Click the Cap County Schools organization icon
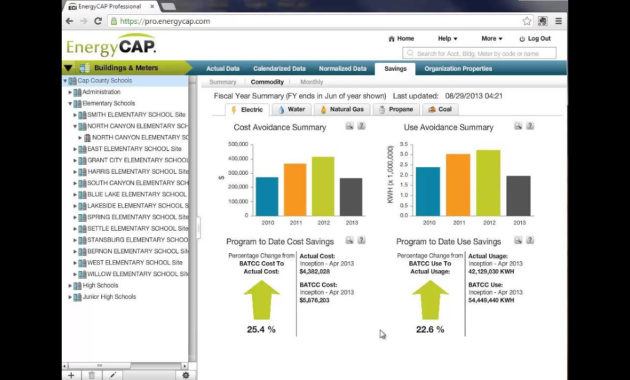 72,81
